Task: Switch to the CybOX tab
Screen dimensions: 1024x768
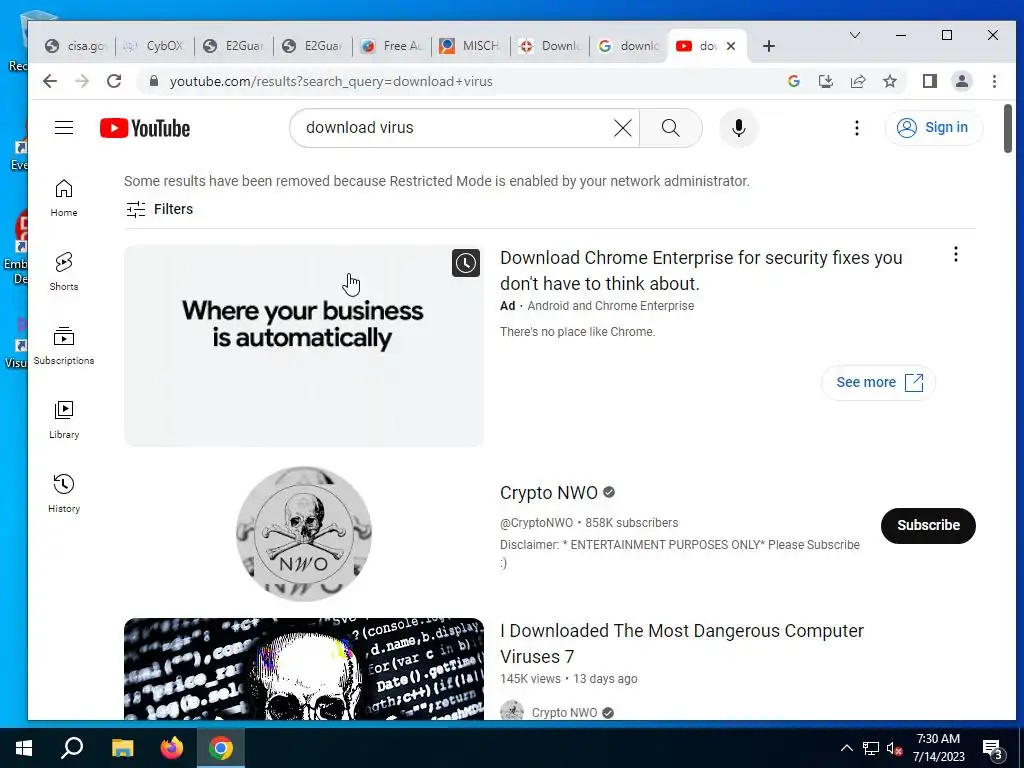Action: [155, 46]
